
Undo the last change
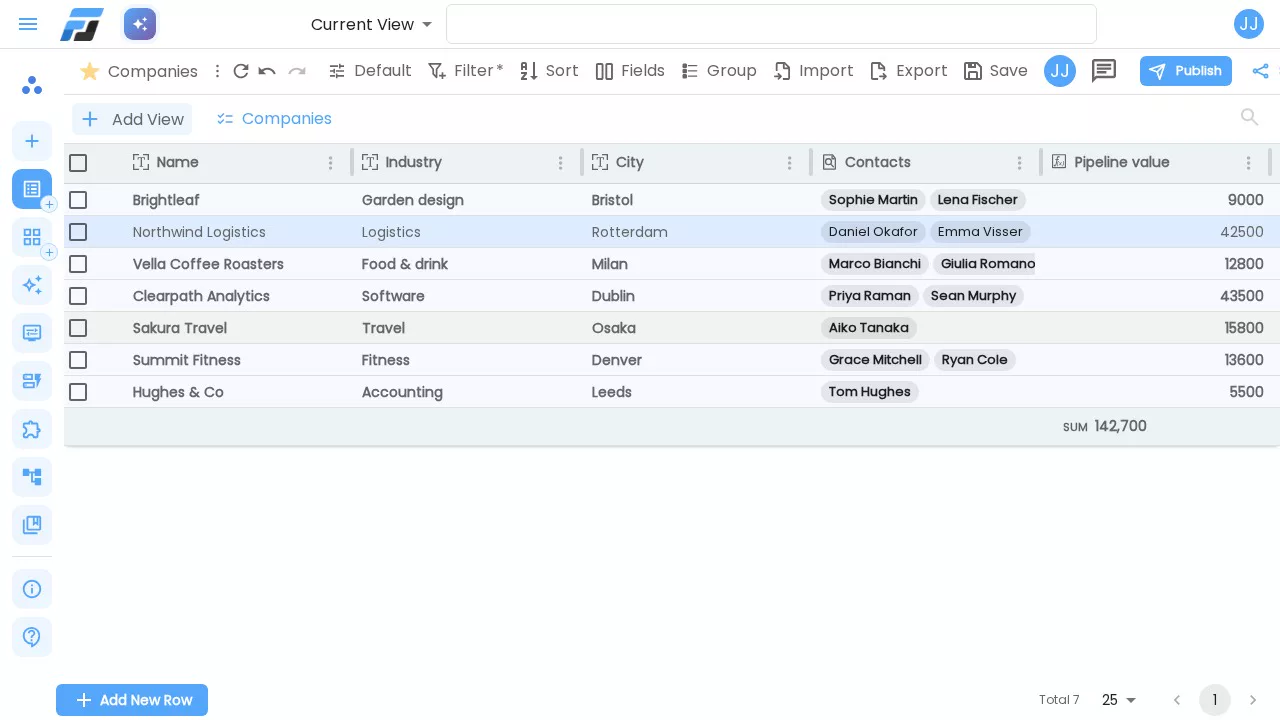(267, 71)
